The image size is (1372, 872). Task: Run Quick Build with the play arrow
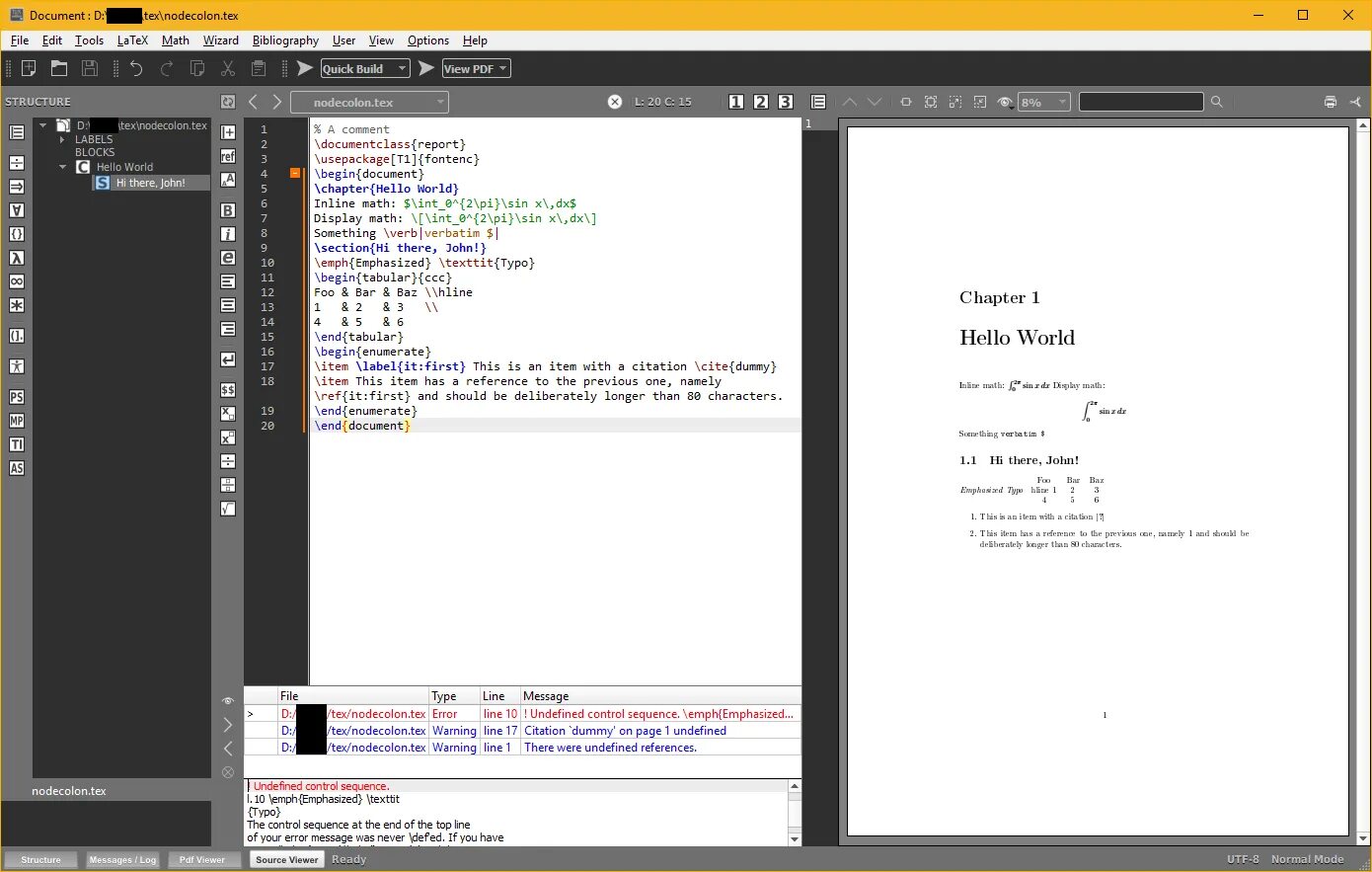305,68
